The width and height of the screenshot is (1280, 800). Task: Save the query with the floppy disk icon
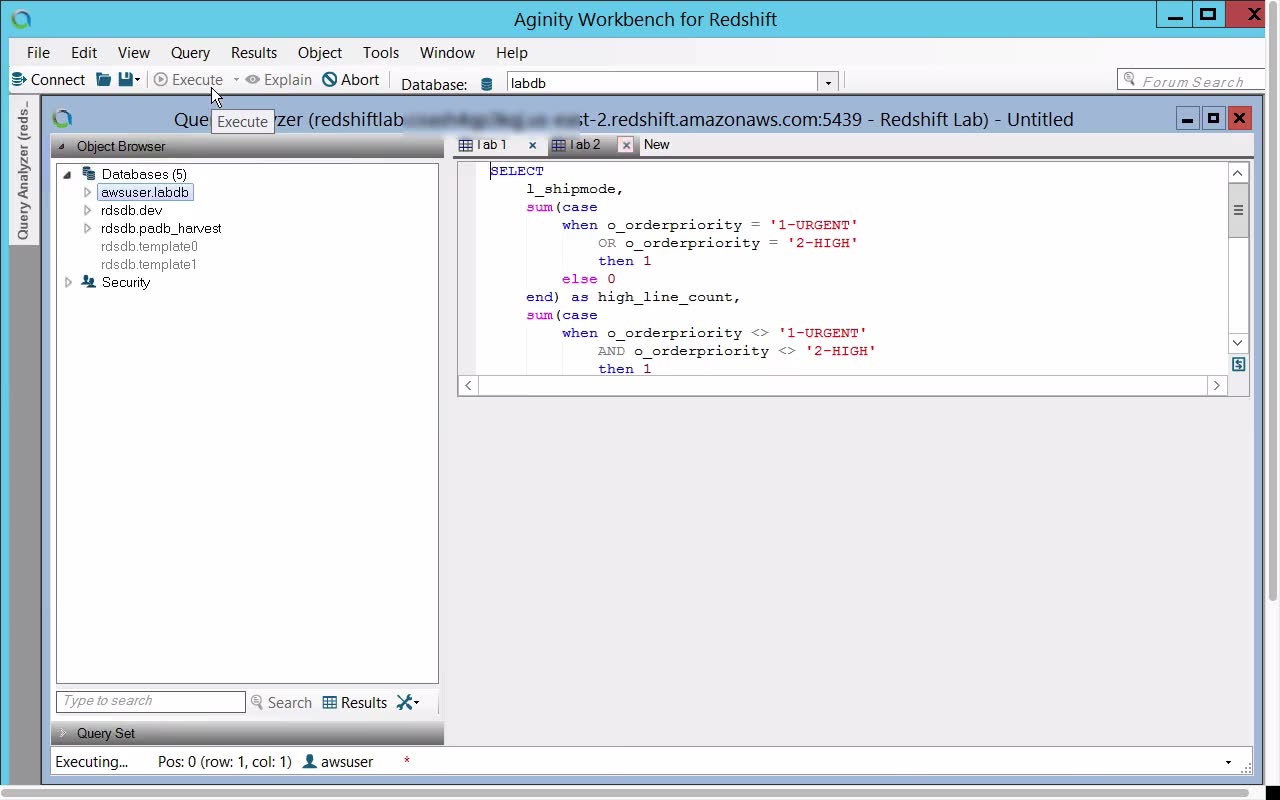125,80
